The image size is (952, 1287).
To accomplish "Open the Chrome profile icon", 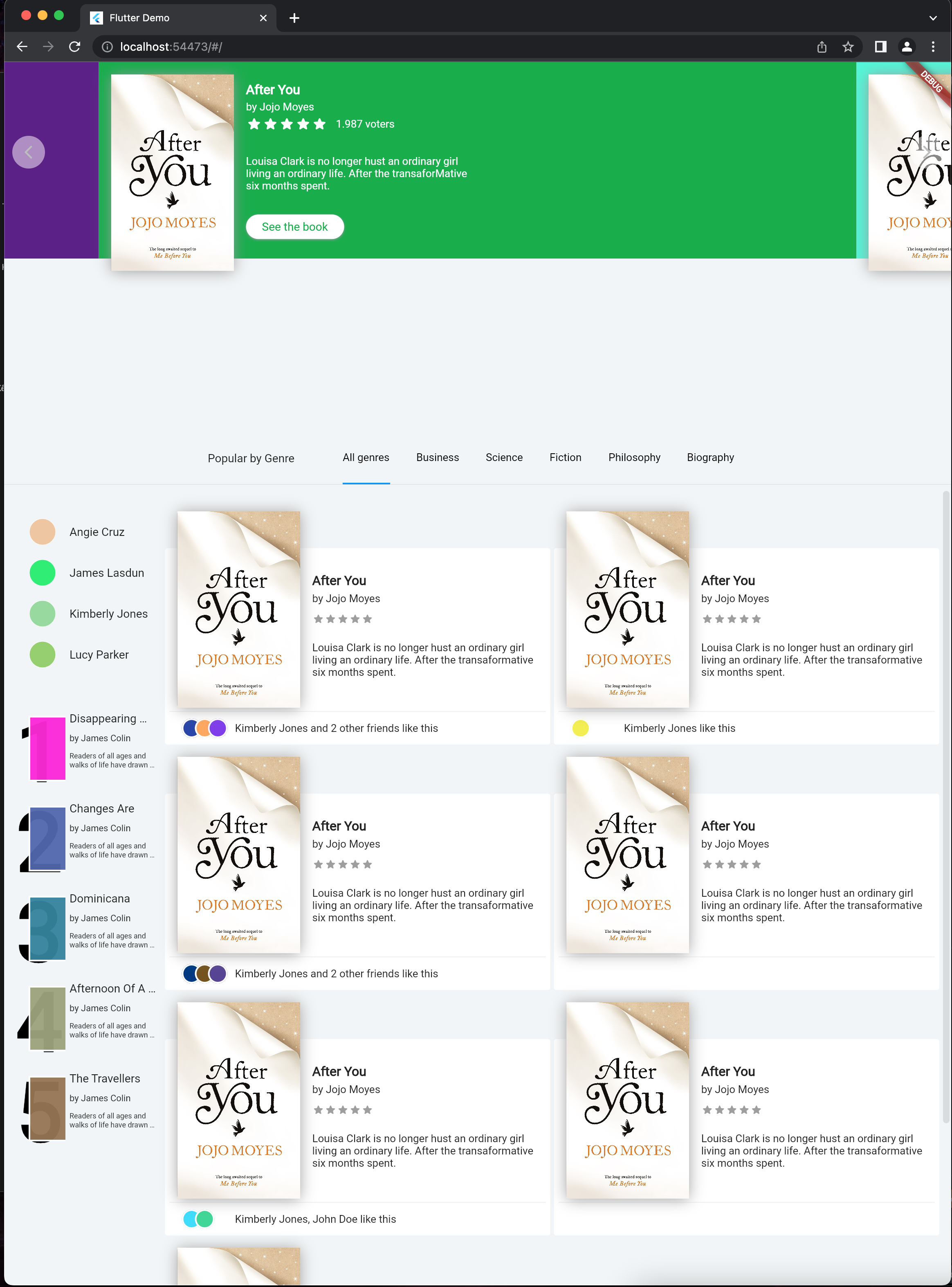I will [x=907, y=47].
